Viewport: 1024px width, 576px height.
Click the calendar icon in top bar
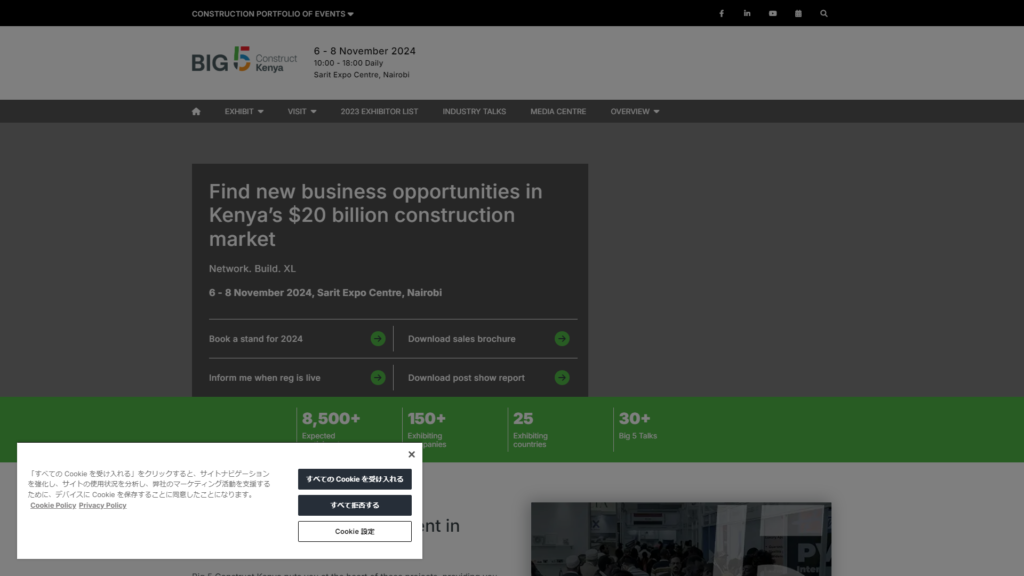coord(798,13)
